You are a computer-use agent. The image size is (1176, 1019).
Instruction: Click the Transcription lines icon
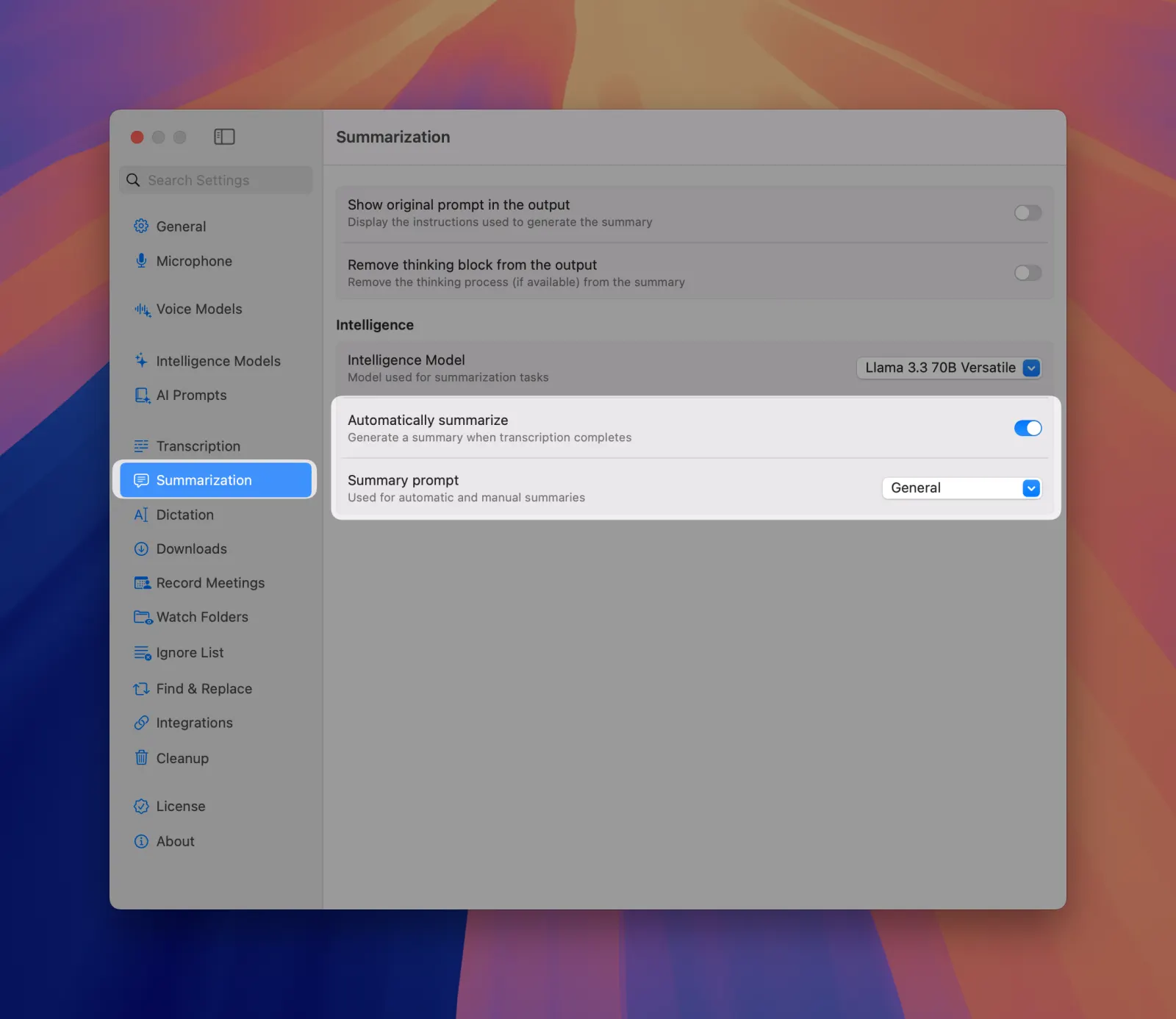pos(141,446)
